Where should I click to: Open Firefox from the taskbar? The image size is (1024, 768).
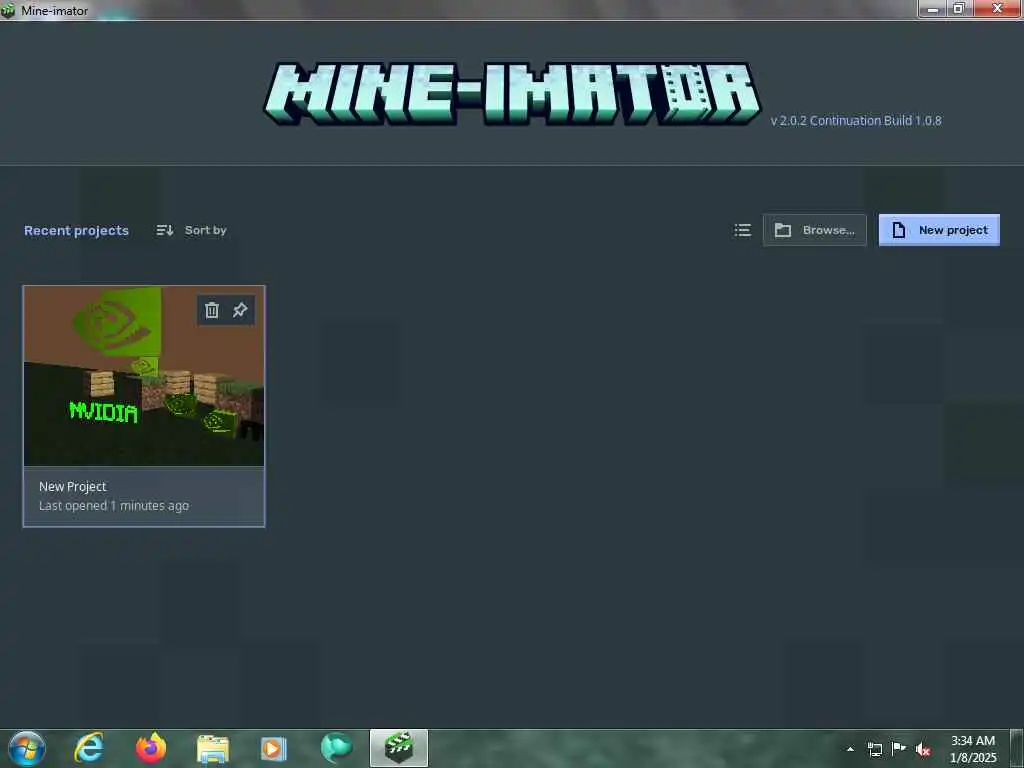[x=151, y=748]
